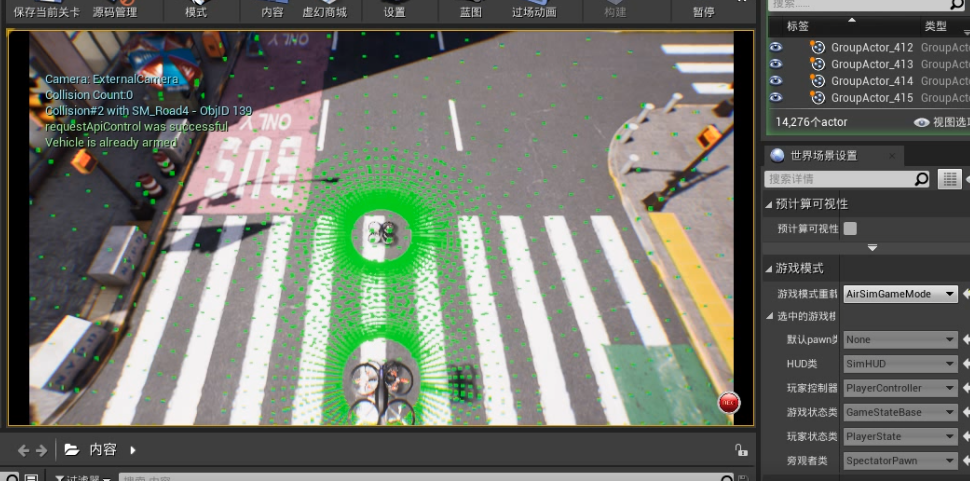
Task: Toggle visibility eye for GroupActor_414
Action: click(776, 80)
